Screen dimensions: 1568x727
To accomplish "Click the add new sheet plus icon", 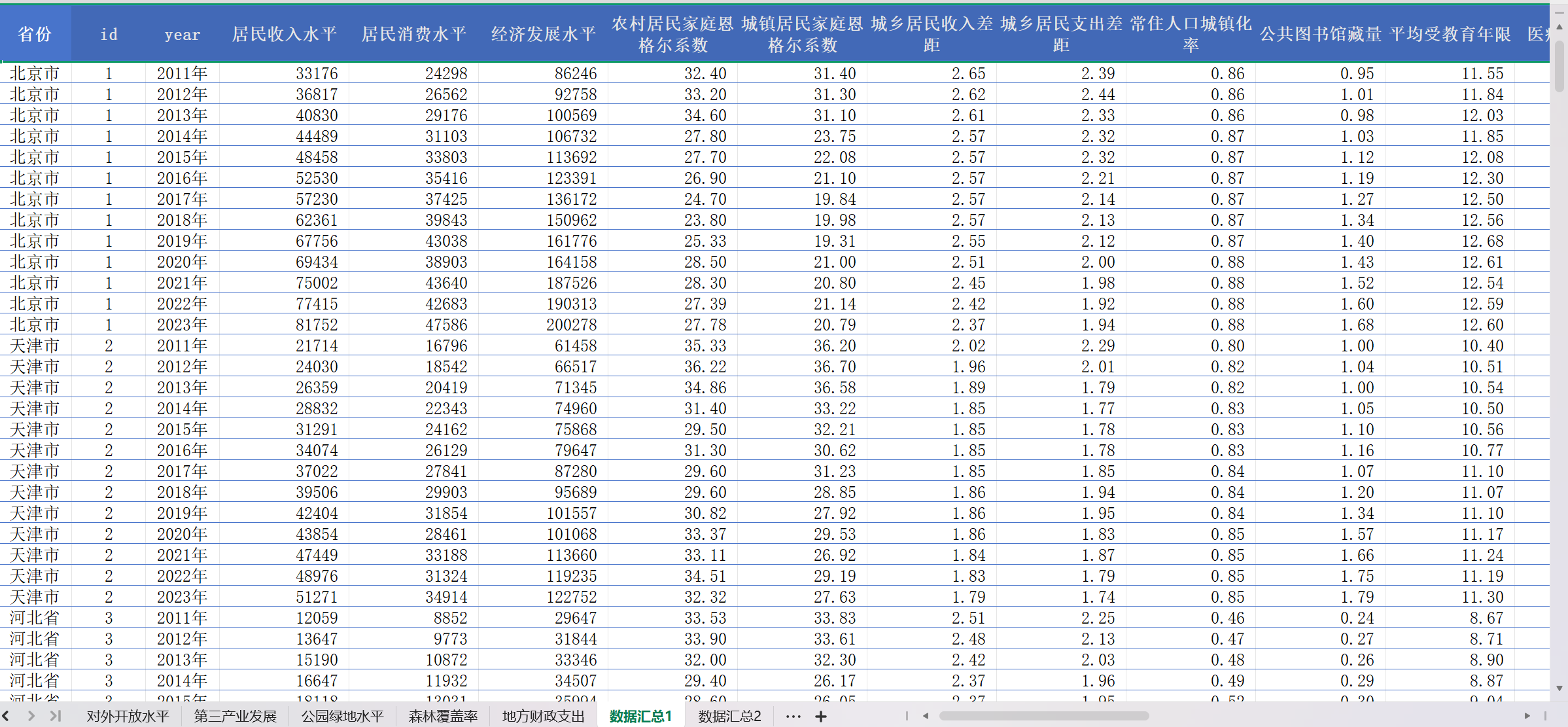I will (x=821, y=717).
